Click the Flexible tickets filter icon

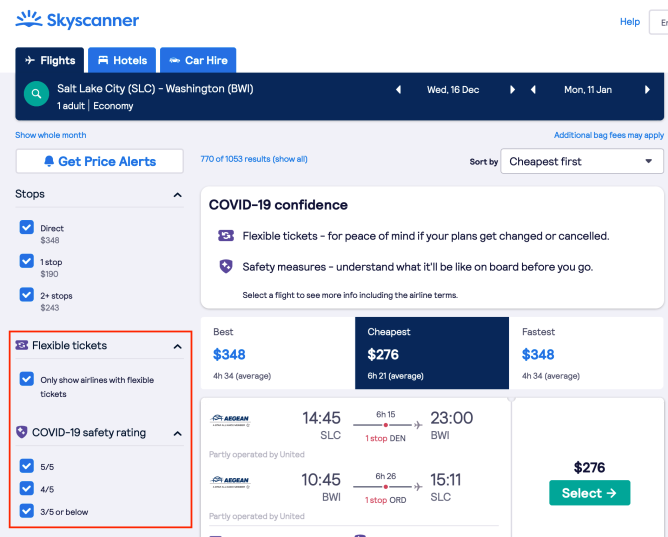(22, 345)
